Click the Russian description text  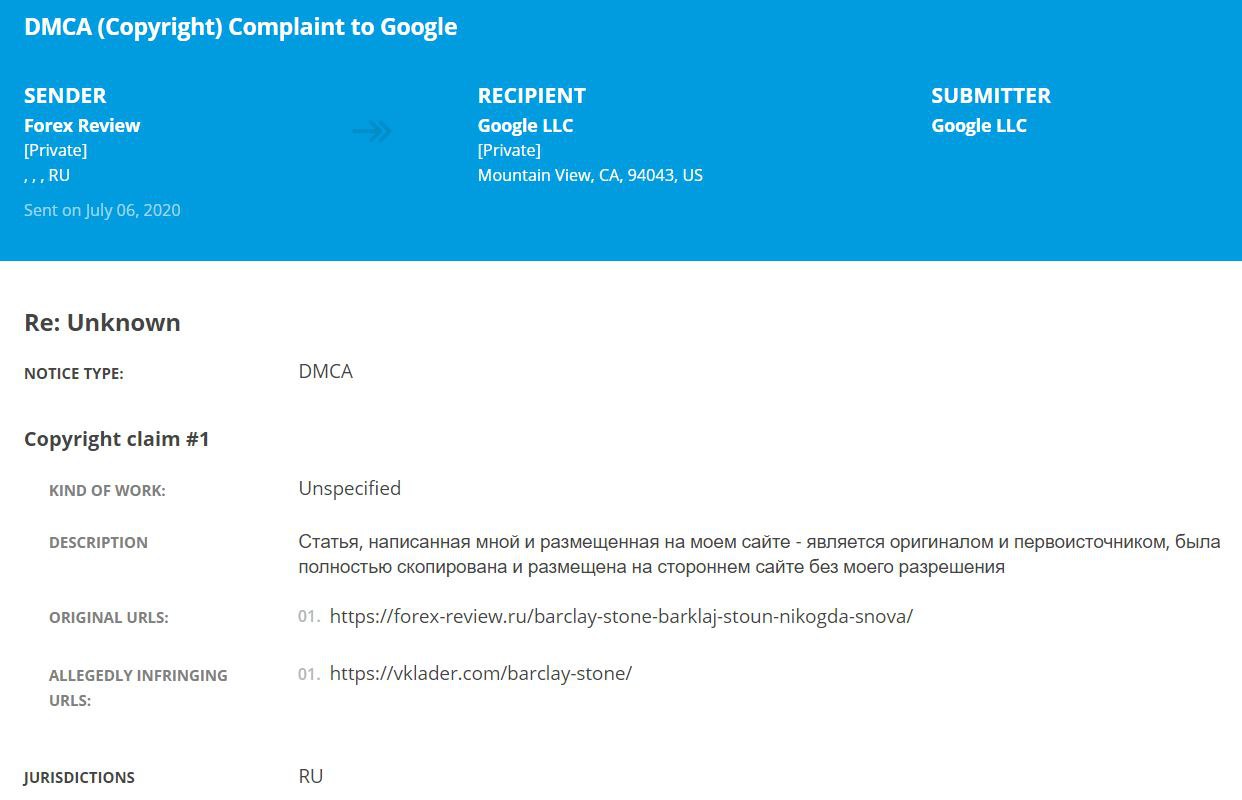pyautogui.click(x=759, y=554)
